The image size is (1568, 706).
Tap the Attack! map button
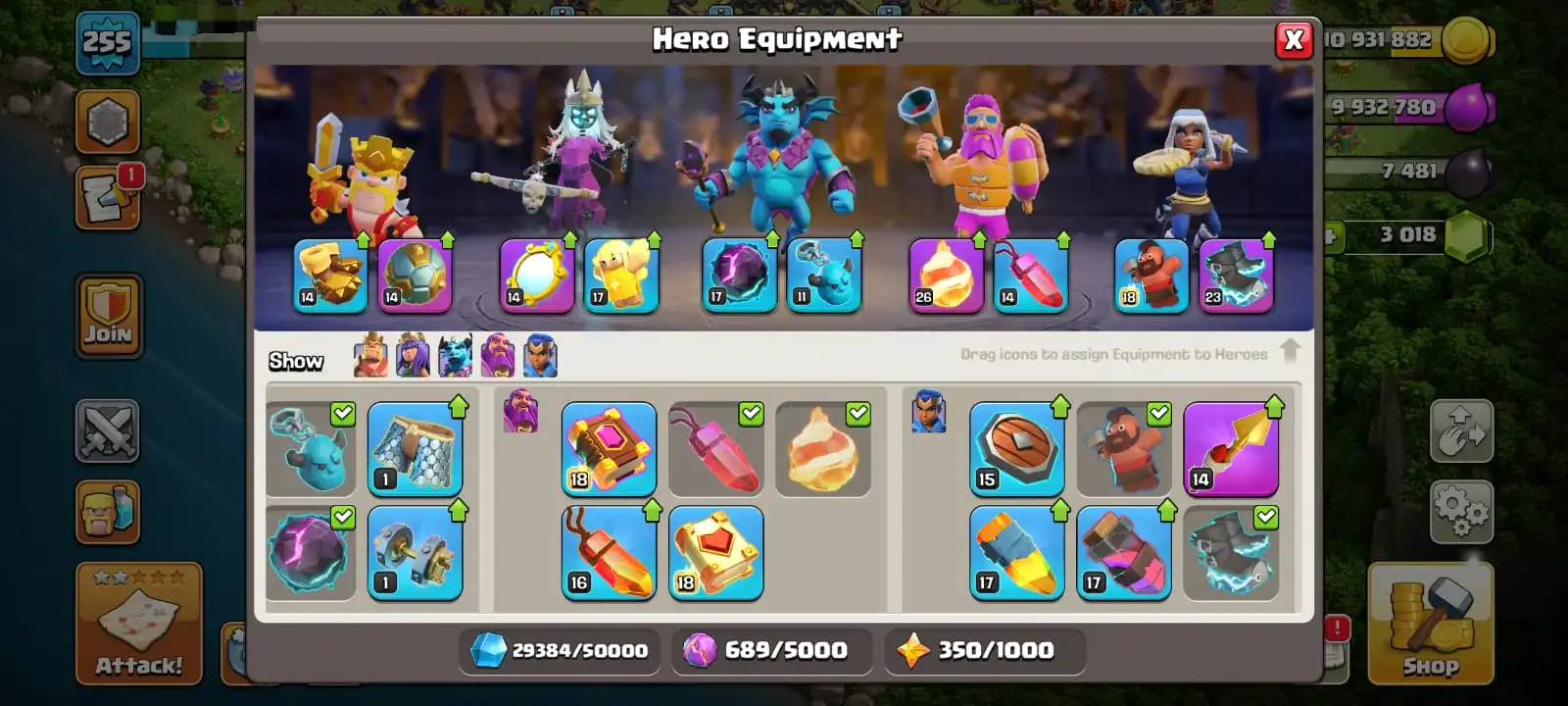point(139,624)
